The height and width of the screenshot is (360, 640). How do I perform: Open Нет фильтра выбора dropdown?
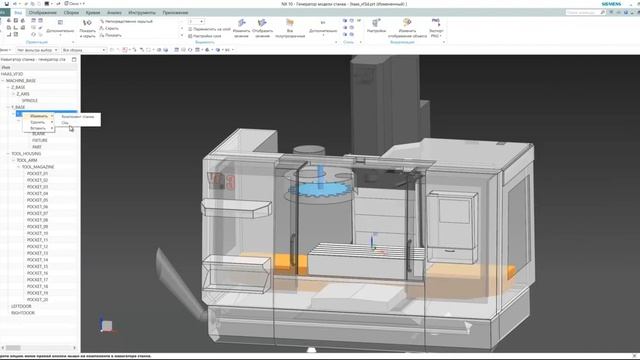(x=37, y=50)
